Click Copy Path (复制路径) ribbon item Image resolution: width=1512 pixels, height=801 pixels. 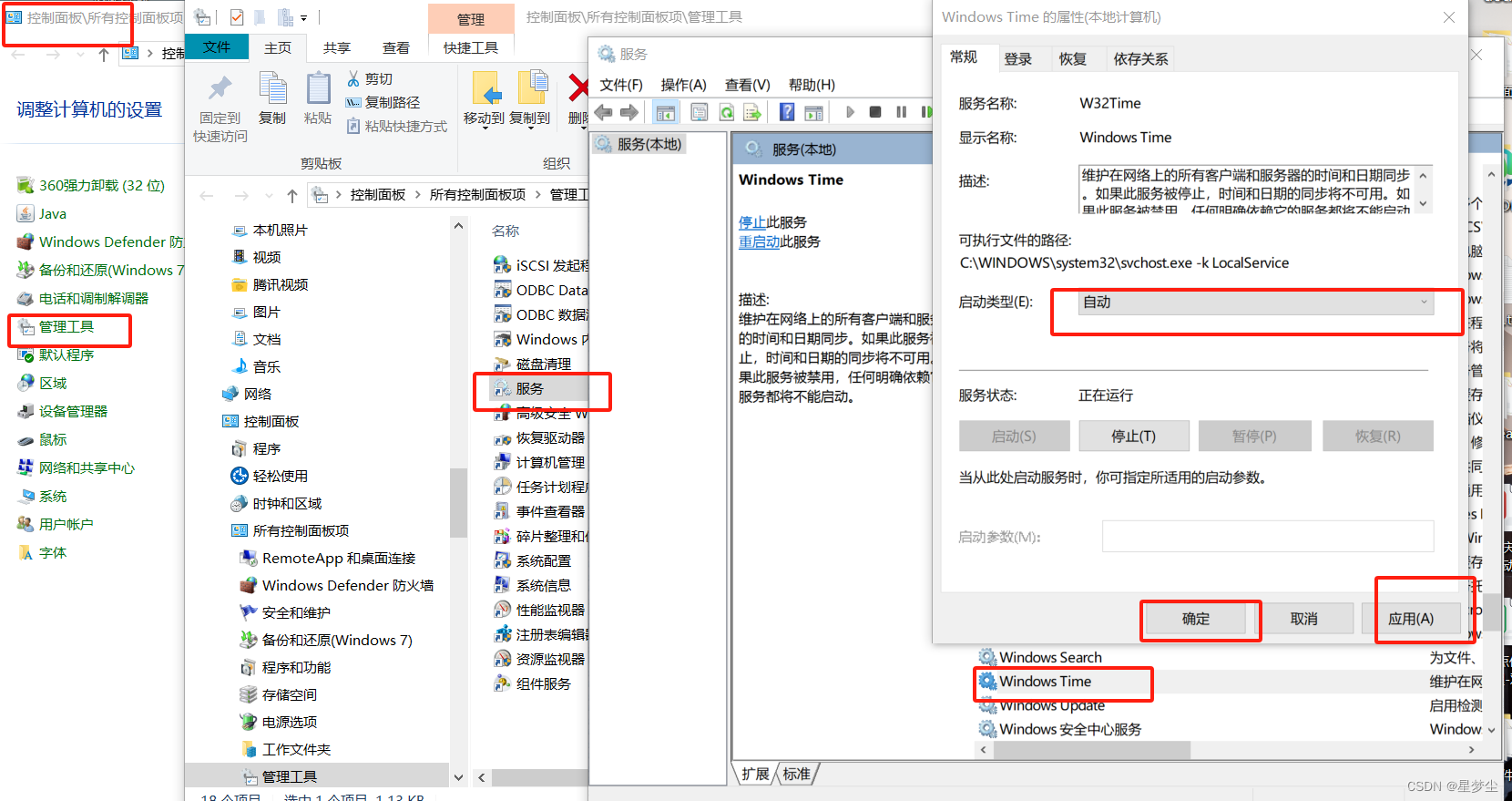pos(383,103)
